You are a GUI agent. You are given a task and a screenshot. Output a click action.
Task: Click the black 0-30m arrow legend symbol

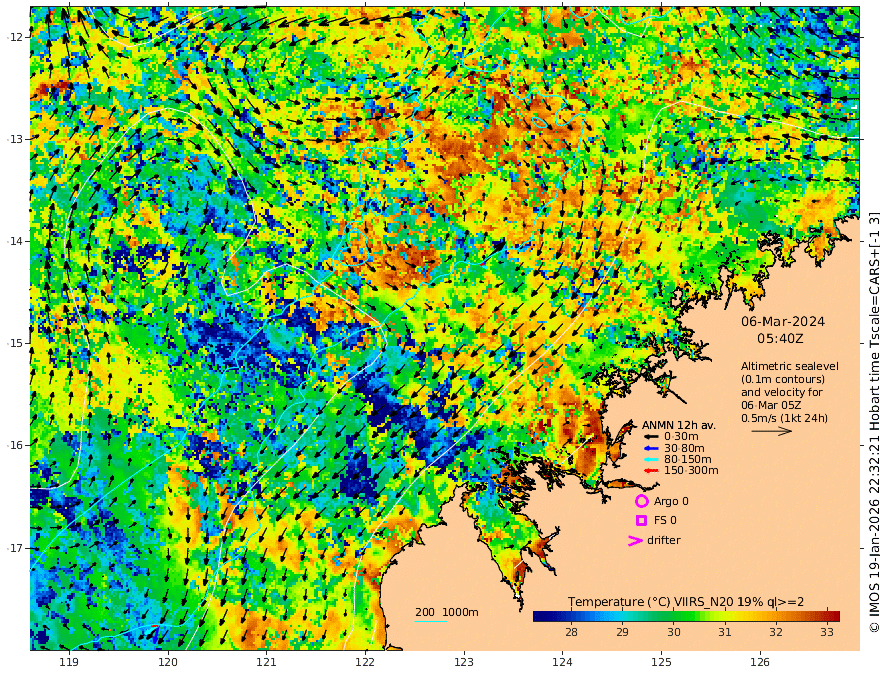[x=650, y=437]
